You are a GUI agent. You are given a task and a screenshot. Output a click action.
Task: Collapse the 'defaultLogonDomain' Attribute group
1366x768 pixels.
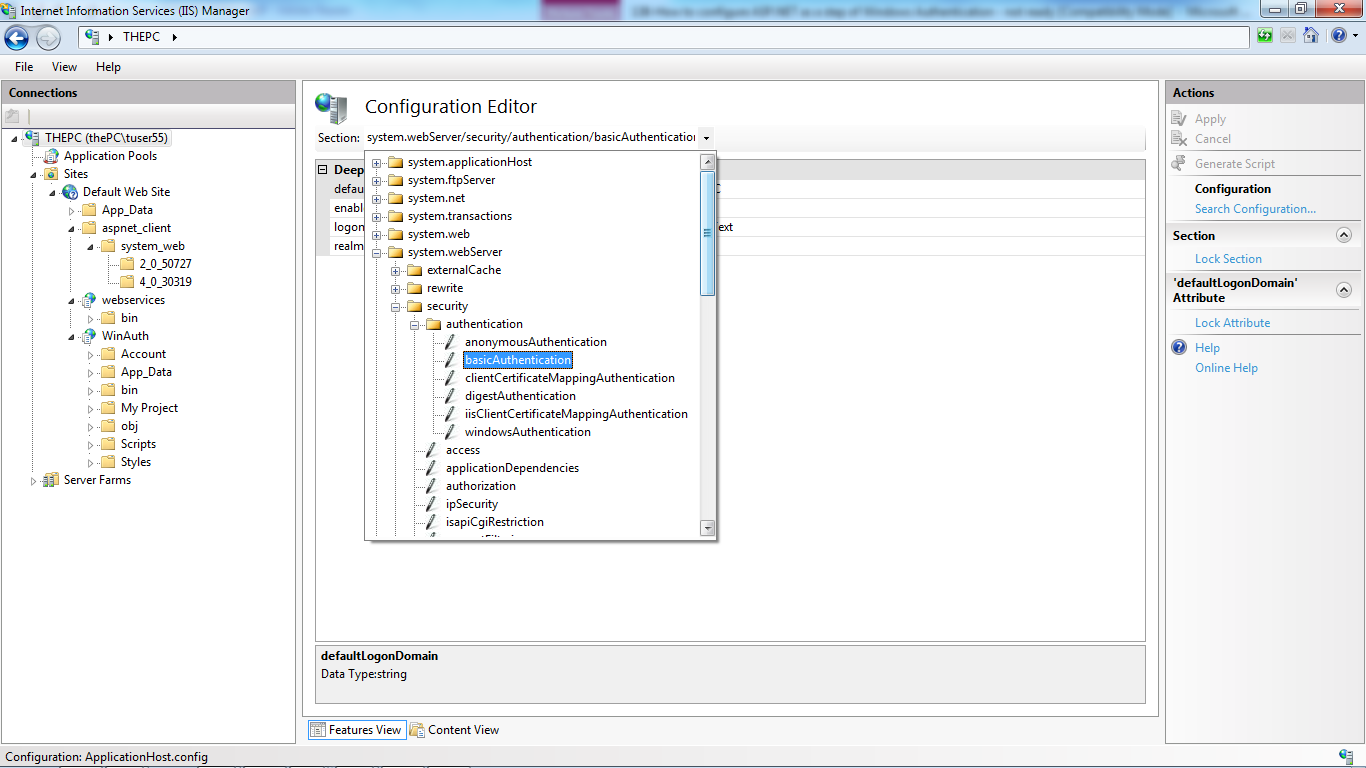click(1344, 290)
